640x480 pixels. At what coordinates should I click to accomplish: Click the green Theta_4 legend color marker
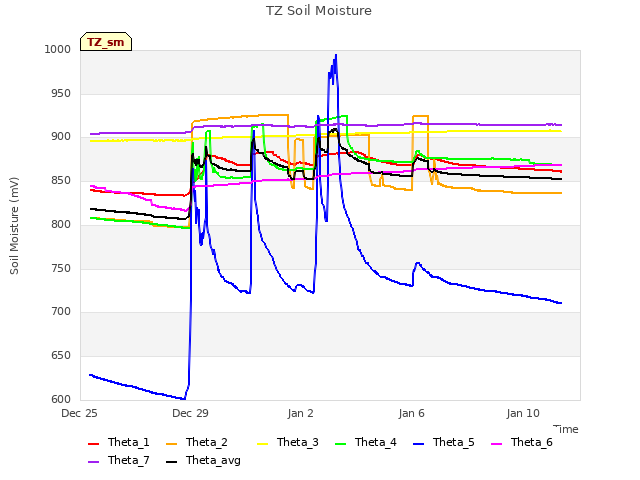(x=340, y=444)
